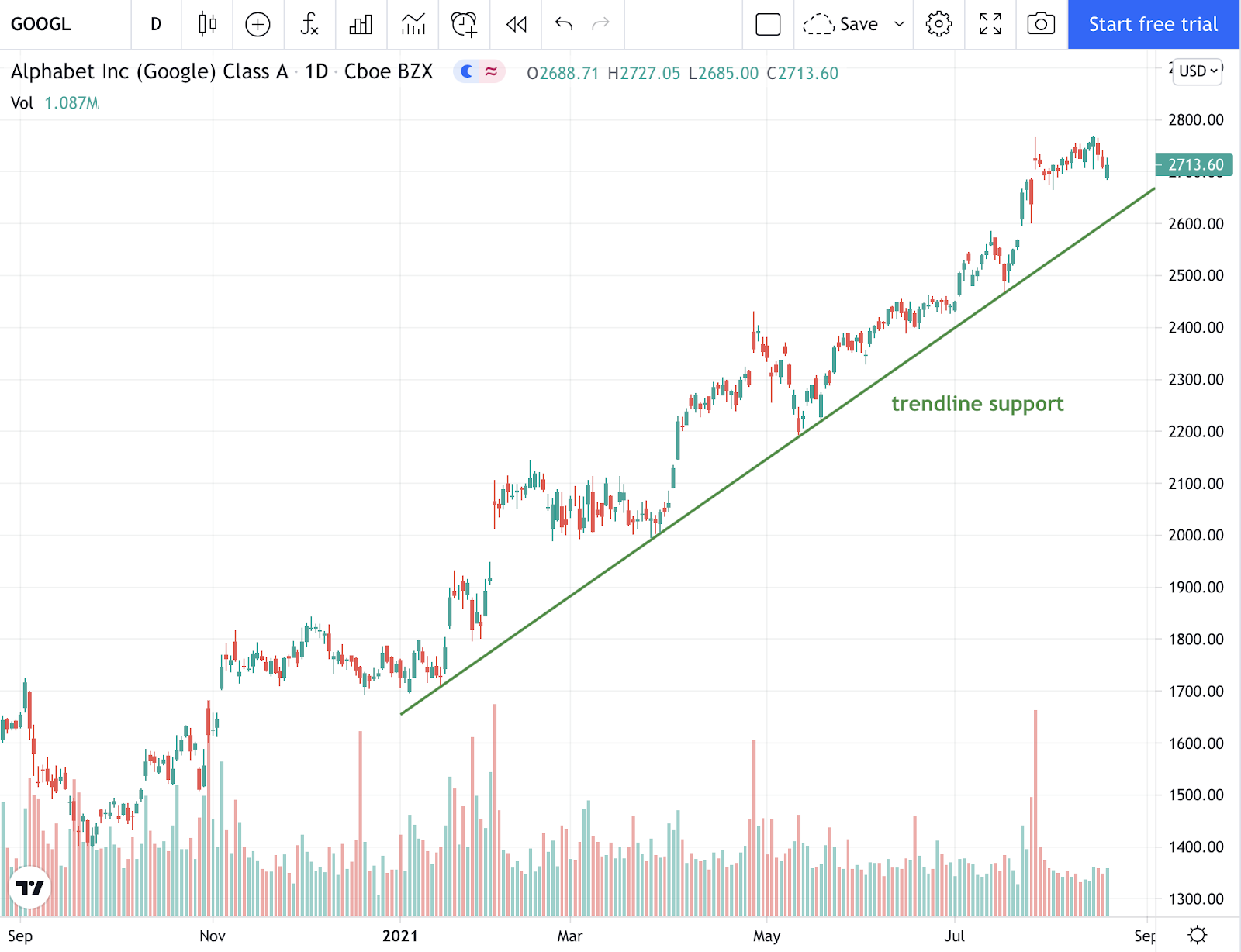The image size is (1241, 952).
Task: Click Start free trial button
Action: click(x=1153, y=24)
